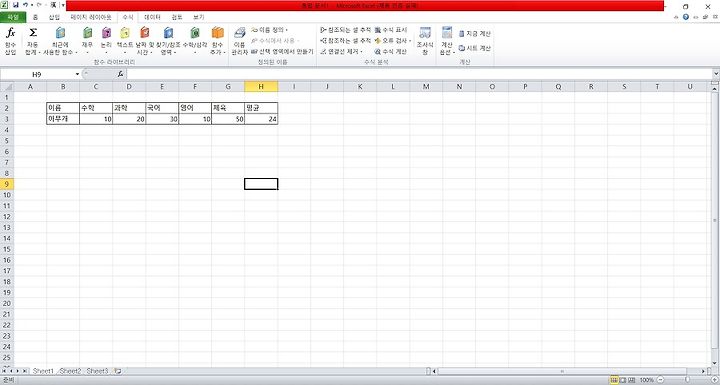The height and width of the screenshot is (385, 720).
Task: Select the cell with value 50
Action: 228,119
